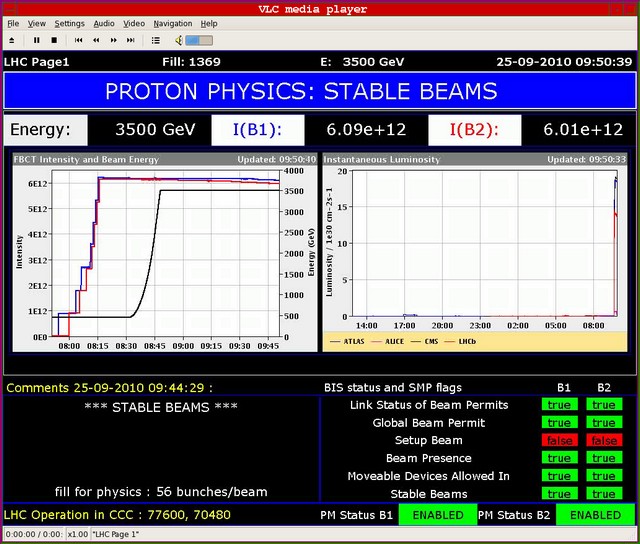Screen dimensions: 640x544
Task: Click the Energy: label box
Action: click(x=46, y=130)
